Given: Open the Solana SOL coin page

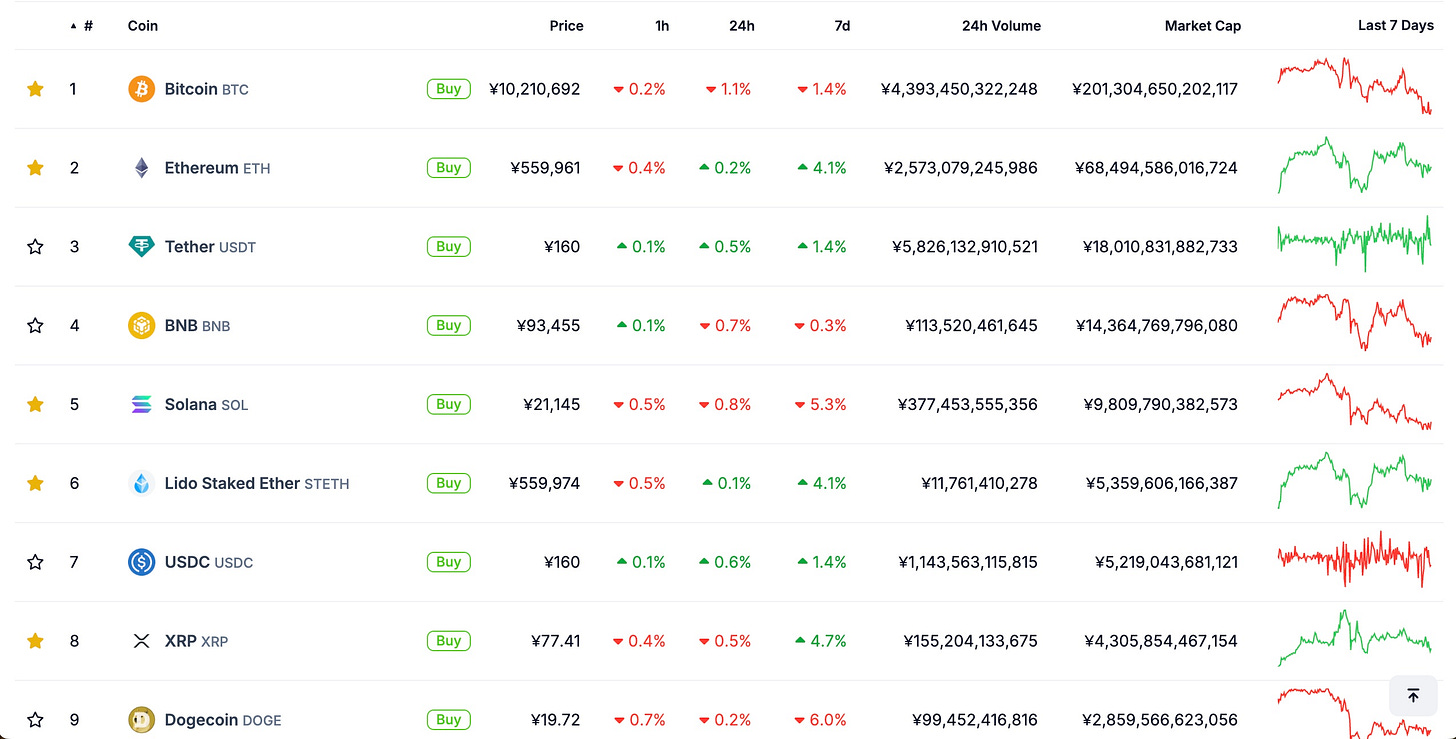Looking at the screenshot, I should pos(207,404).
